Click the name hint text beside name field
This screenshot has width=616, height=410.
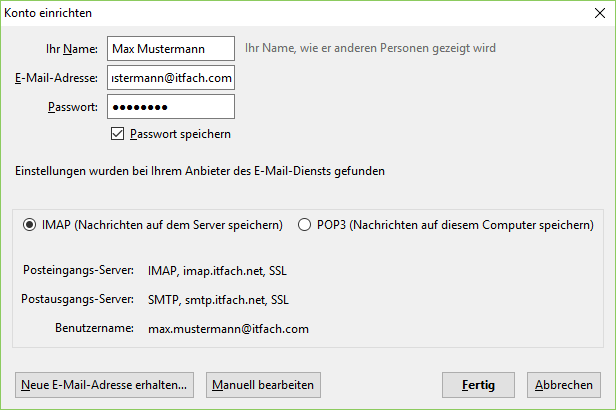(370, 48)
